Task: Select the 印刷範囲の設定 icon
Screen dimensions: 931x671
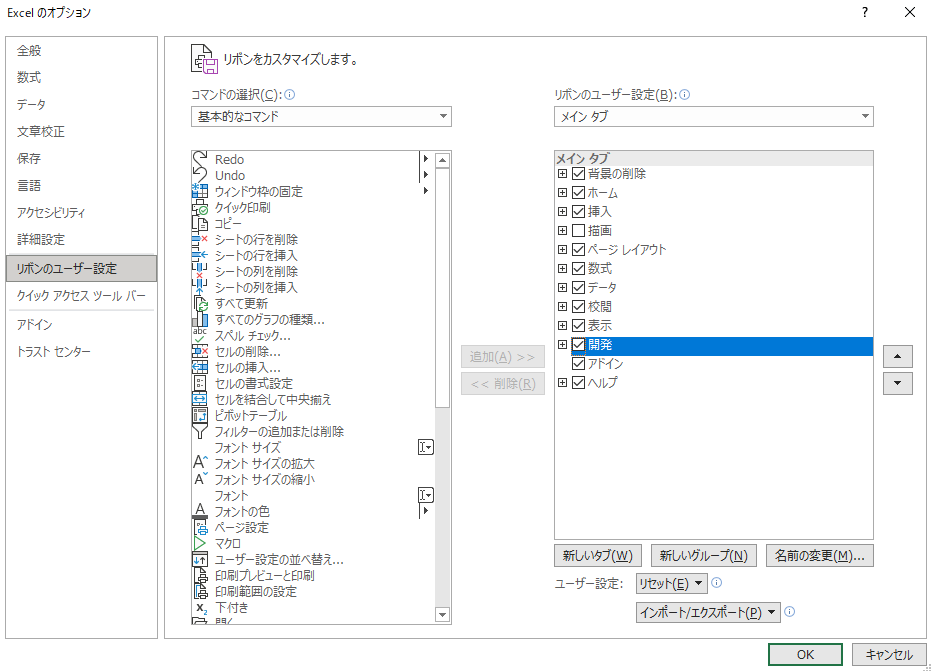Action: [200, 591]
